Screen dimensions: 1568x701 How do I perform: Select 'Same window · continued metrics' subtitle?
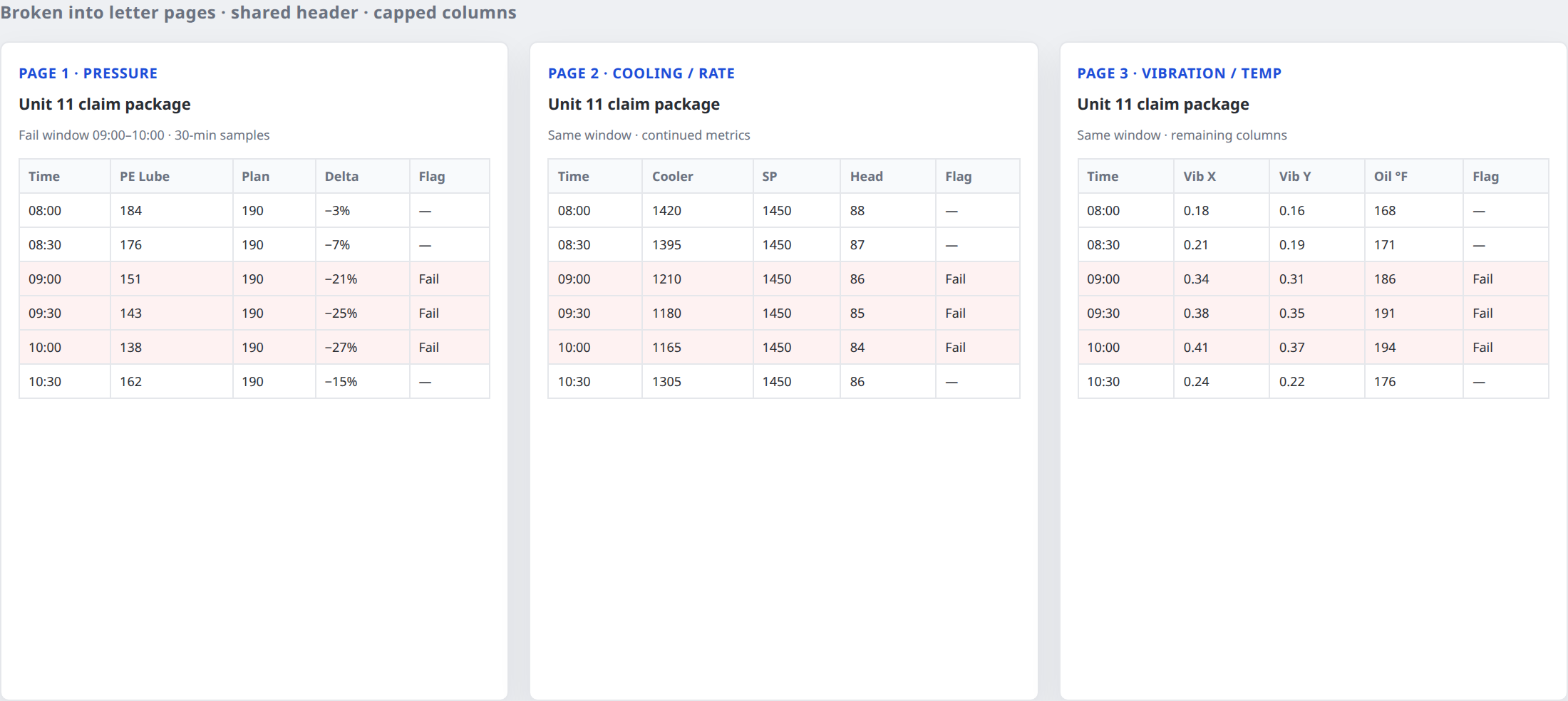coord(649,135)
